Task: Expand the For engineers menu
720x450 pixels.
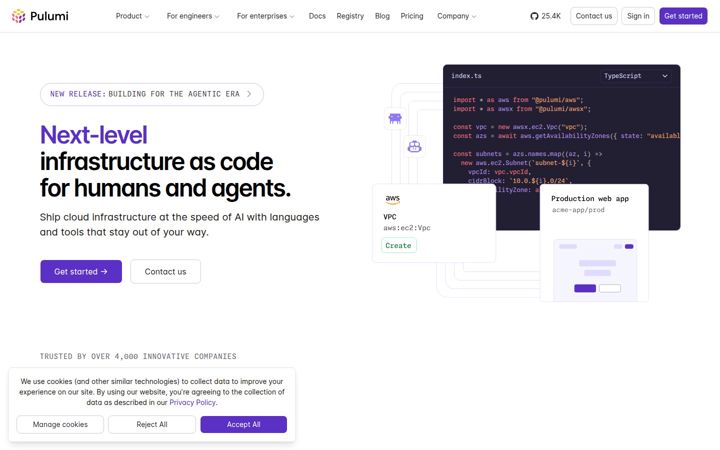Action: [193, 16]
